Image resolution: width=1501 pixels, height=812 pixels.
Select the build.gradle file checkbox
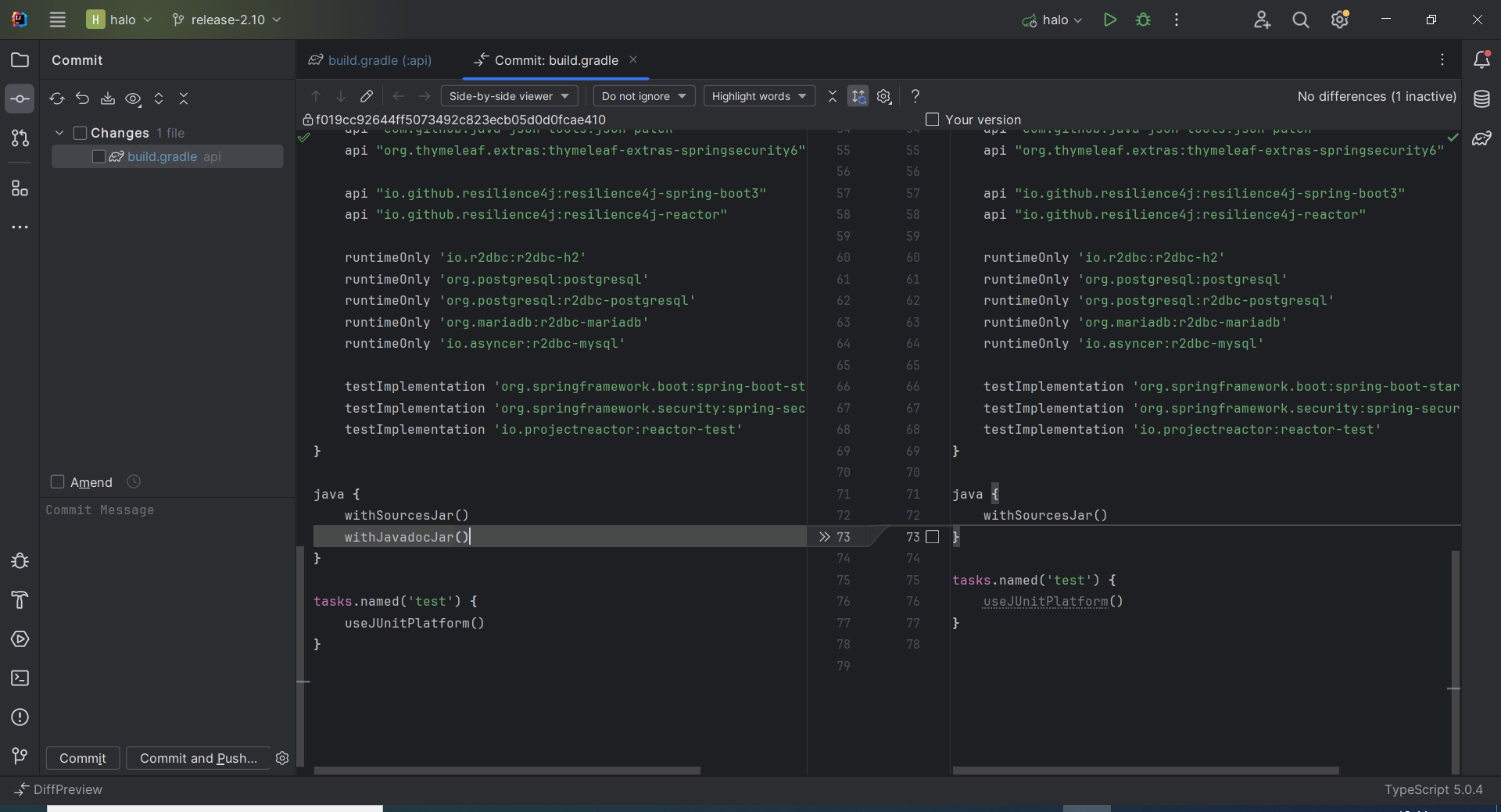pos(98,157)
